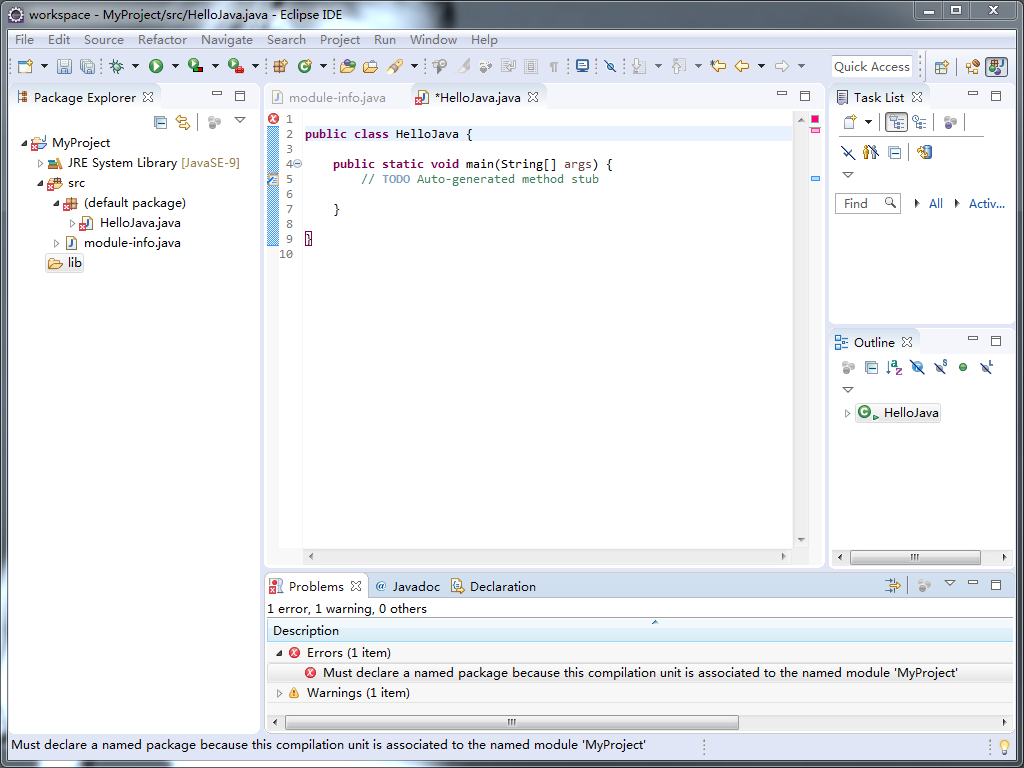Collapse All in Package Explorer
This screenshot has height=768, width=1024.
[160, 122]
